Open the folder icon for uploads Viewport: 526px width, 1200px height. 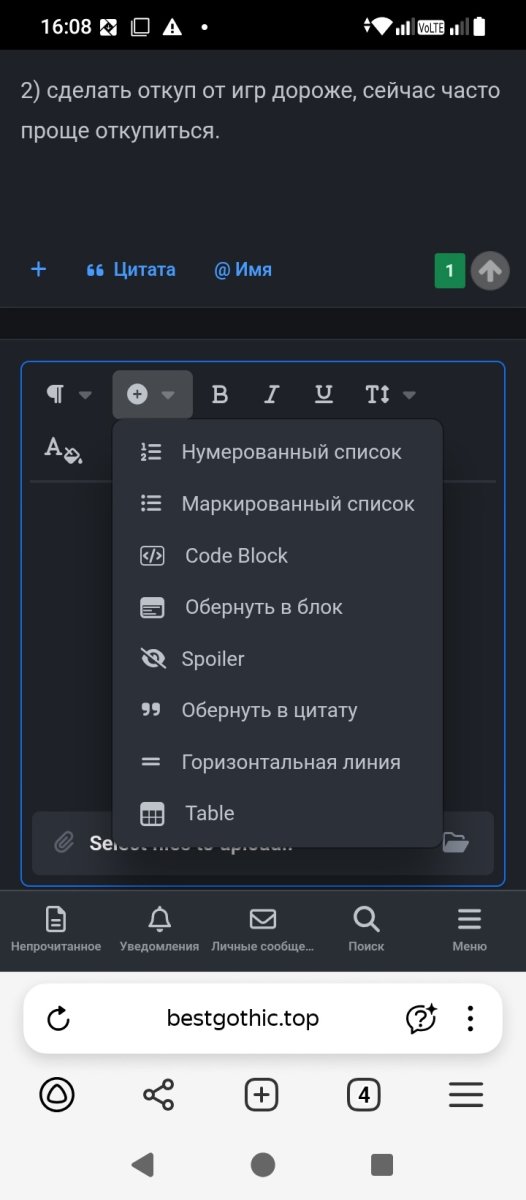[456, 843]
